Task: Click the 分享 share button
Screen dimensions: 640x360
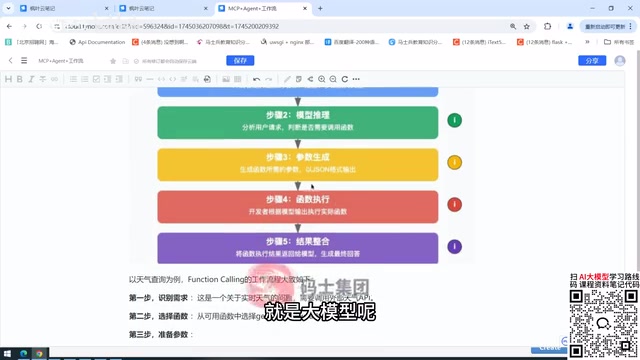Action: pyautogui.click(x=592, y=60)
